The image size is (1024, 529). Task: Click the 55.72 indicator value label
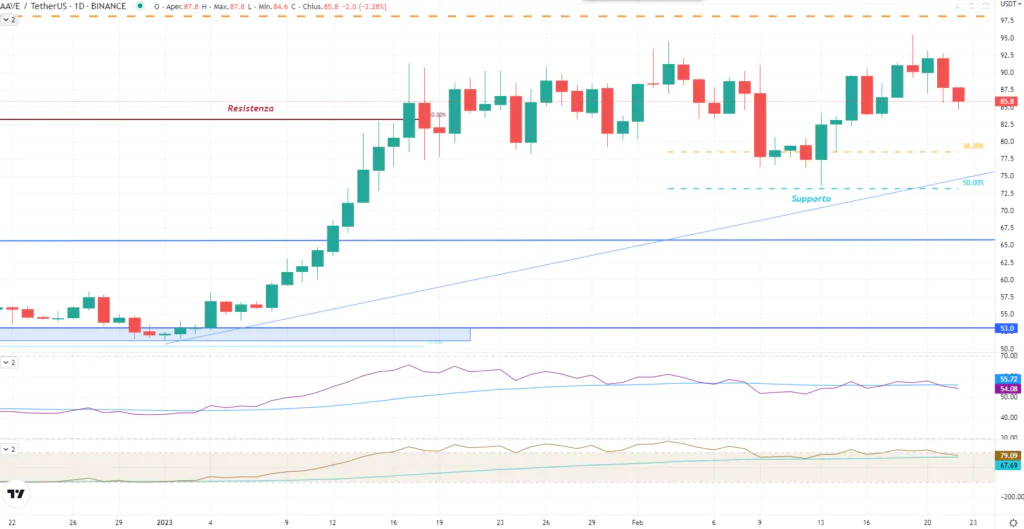tap(1006, 379)
